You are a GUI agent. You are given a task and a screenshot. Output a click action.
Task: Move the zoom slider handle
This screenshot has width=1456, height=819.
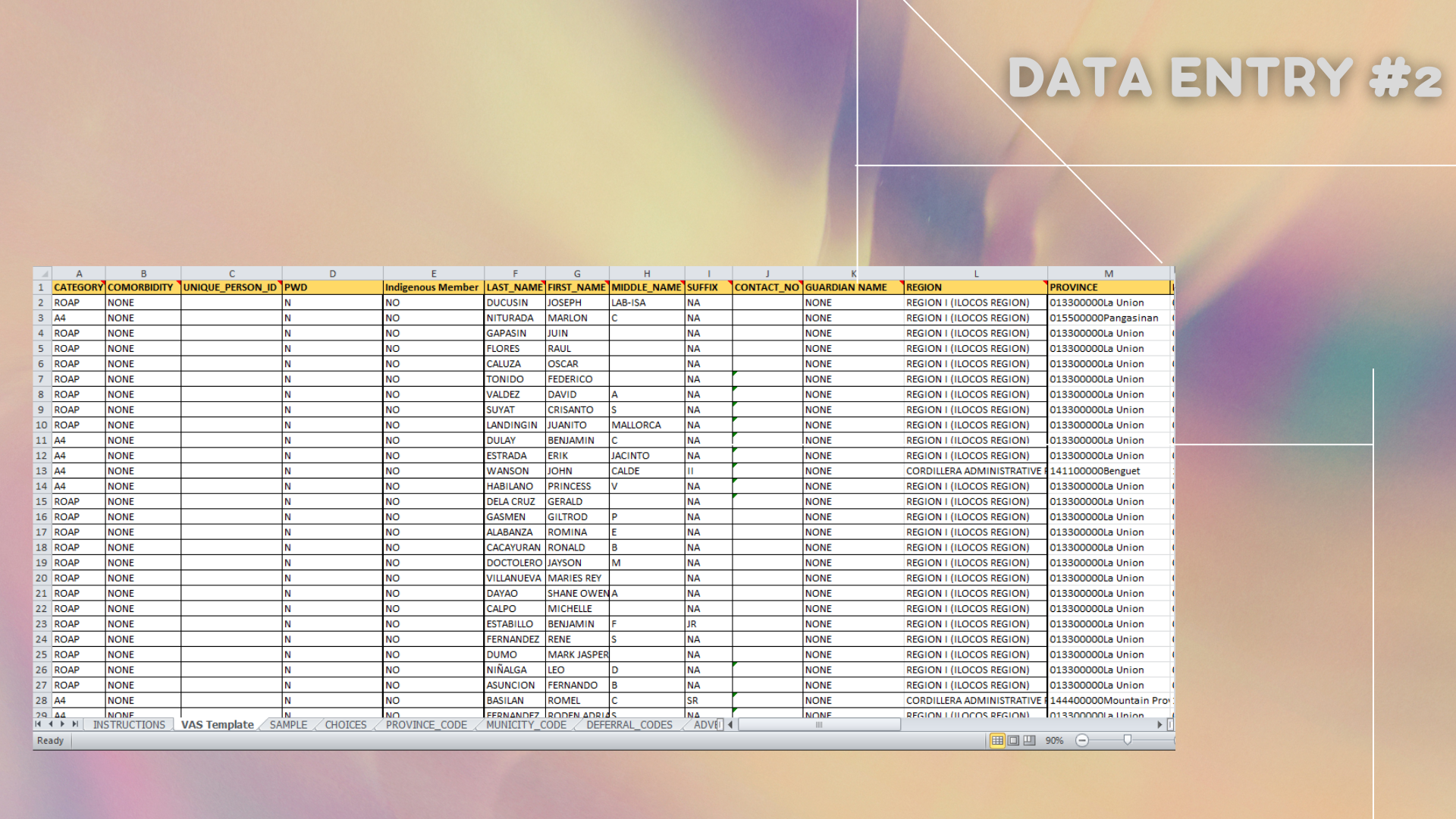1128,740
